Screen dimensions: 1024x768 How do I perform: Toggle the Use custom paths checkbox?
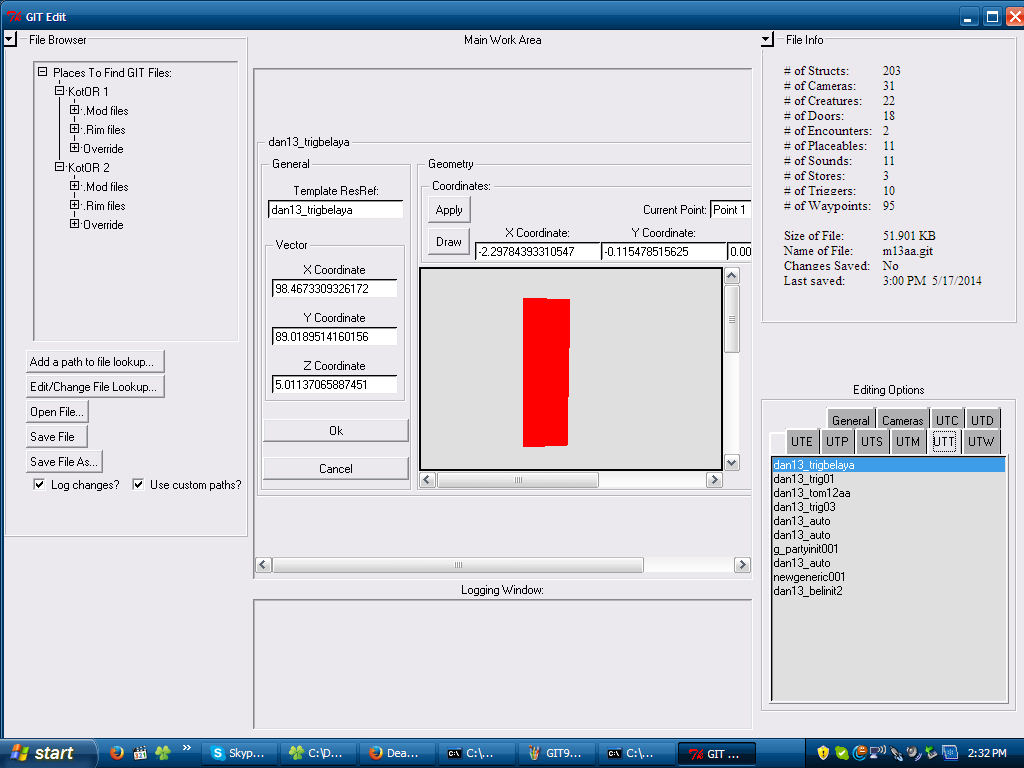(138, 485)
